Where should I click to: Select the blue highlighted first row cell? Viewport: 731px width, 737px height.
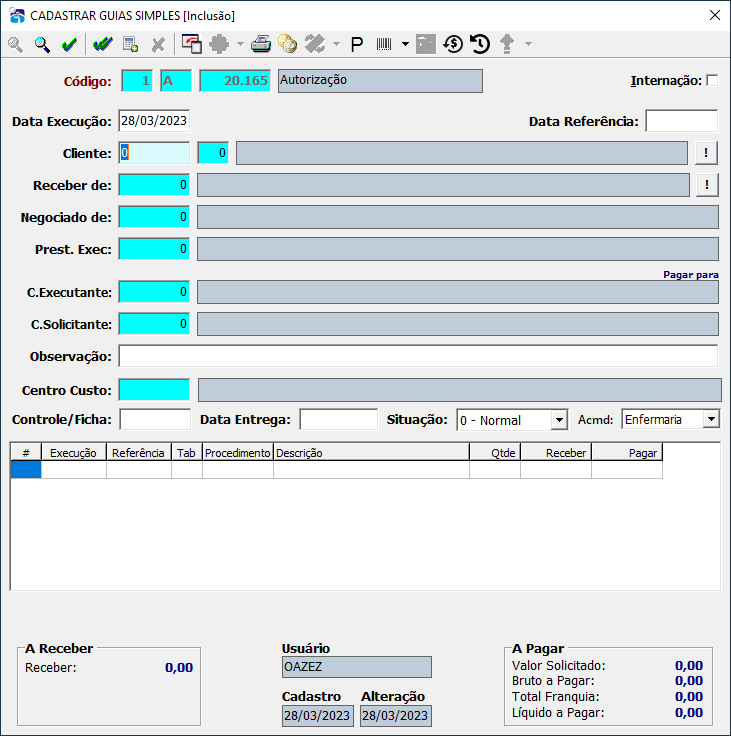(26, 470)
